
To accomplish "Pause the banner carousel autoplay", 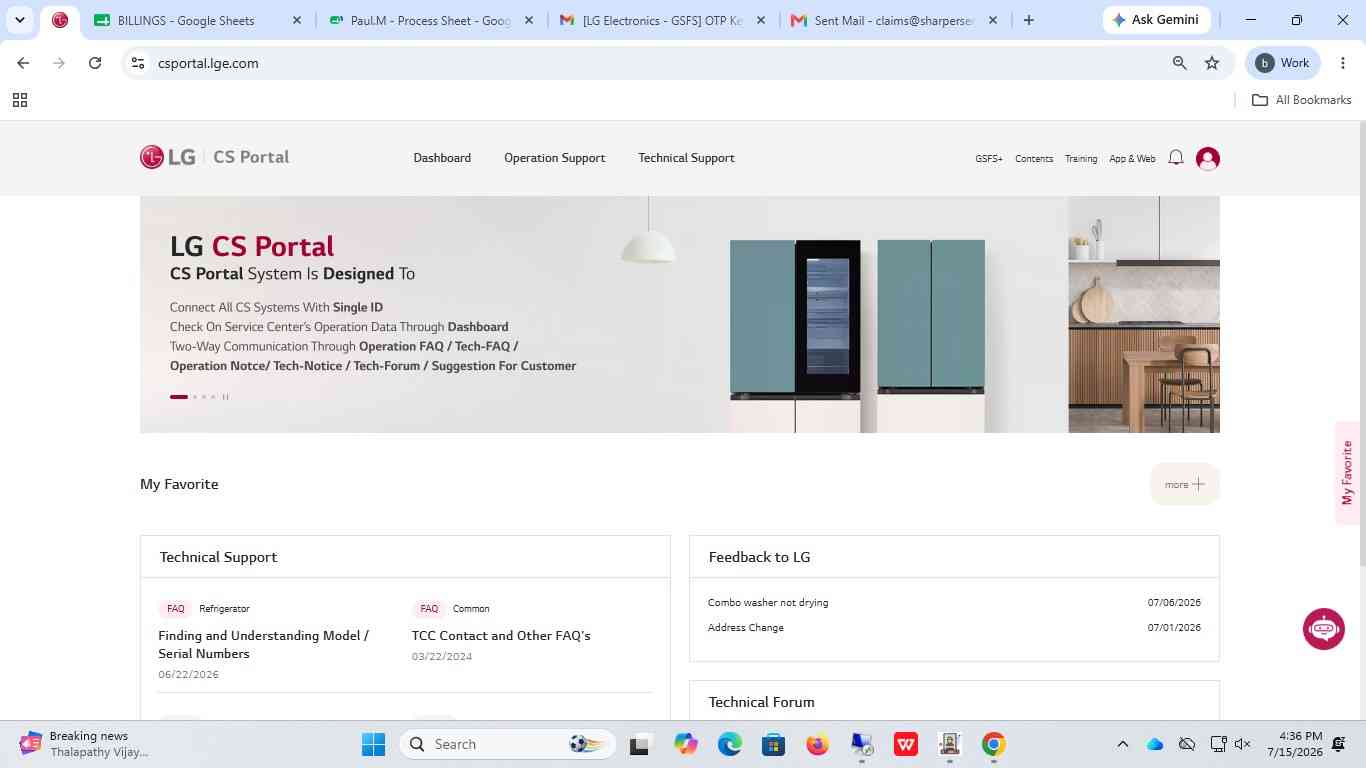I will (x=225, y=397).
